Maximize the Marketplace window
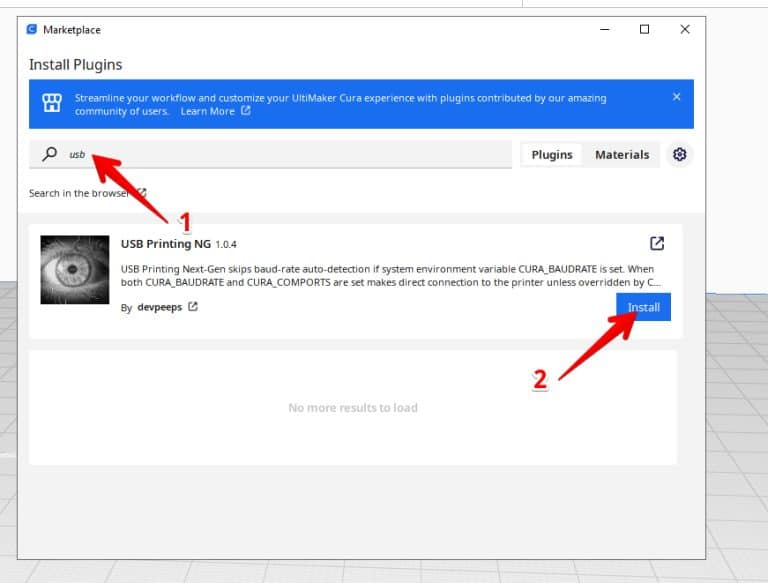The height and width of the screenshot is (583, 768). (645, 29)
